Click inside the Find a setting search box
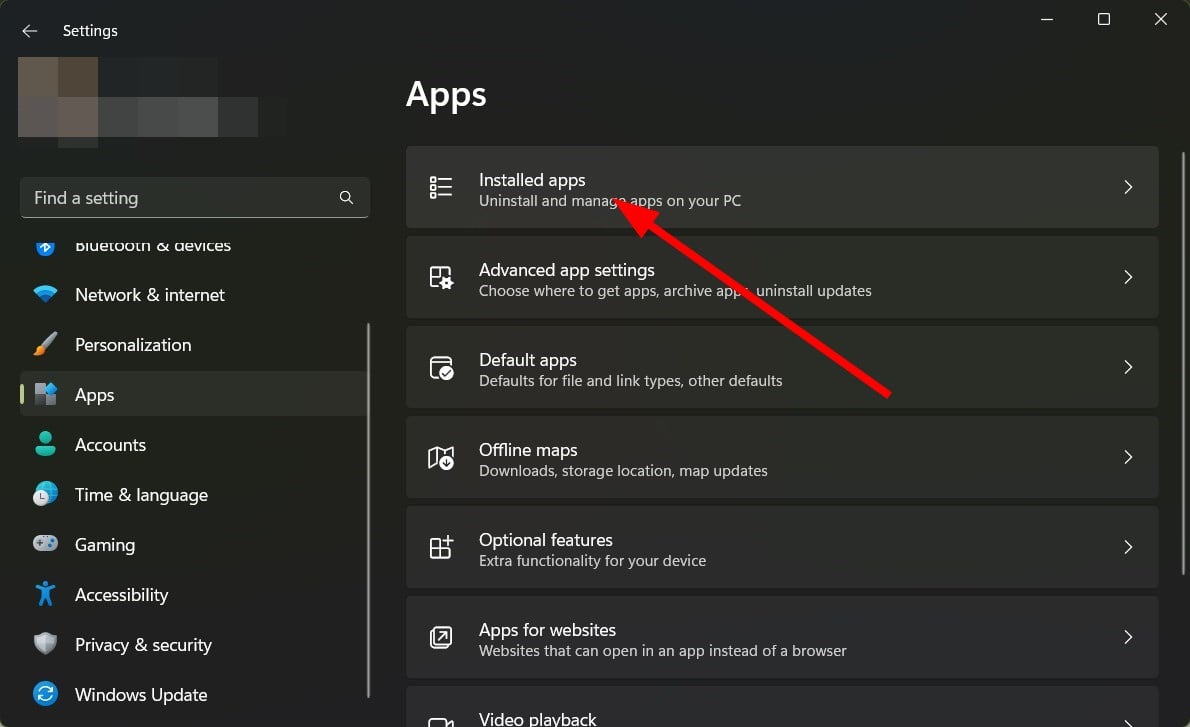Screen dimensions: 1190x727 [x=170, y=198]
